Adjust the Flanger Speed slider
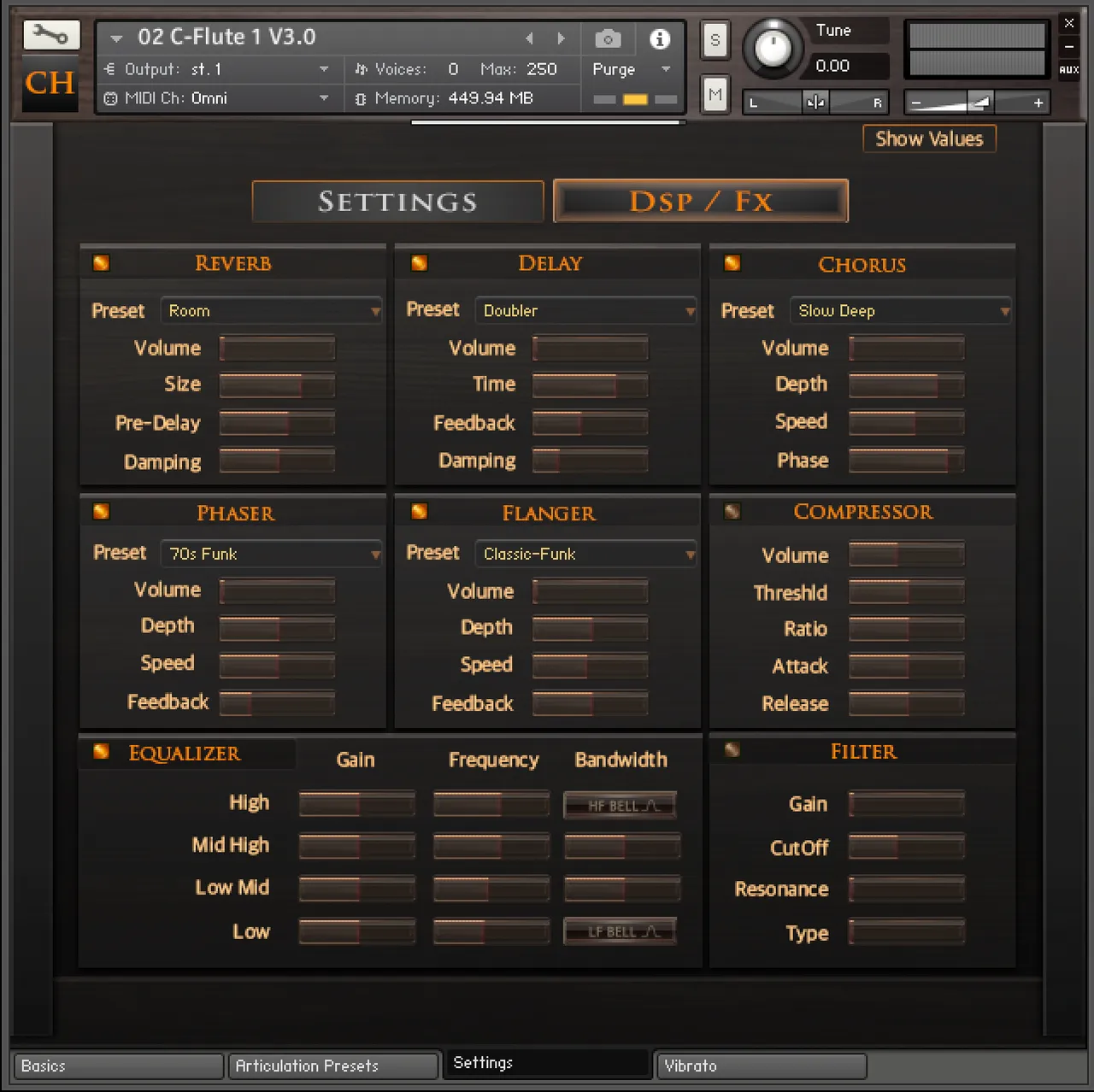 [590, 666]
